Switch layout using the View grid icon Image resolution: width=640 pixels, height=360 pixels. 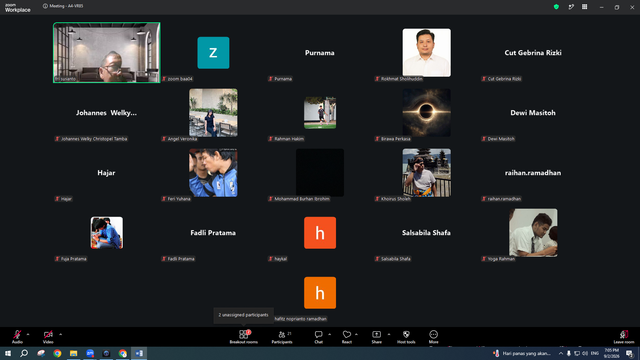[x=584, y=7]
